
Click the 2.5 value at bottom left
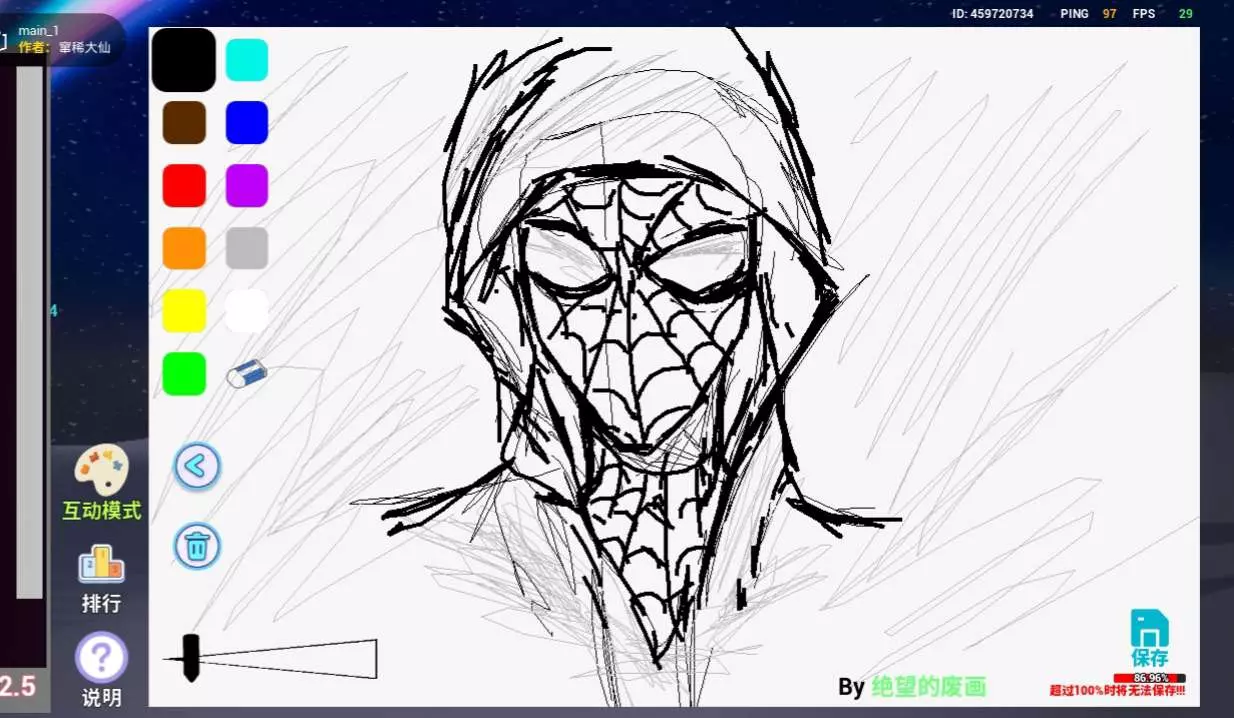[18, 687]
